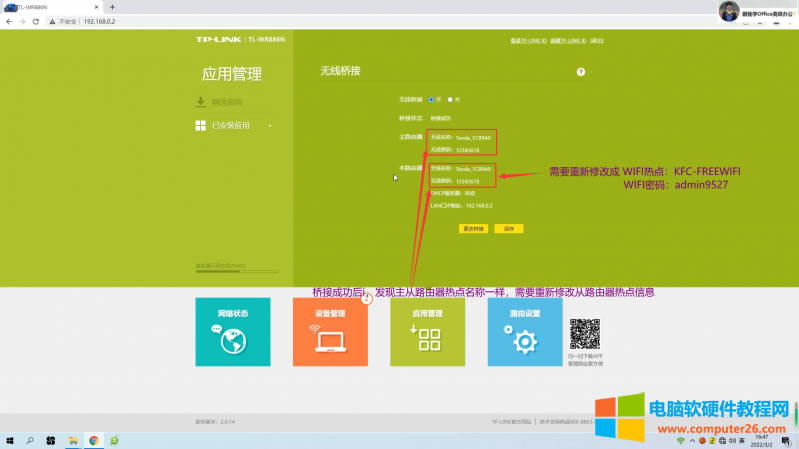Select the 关 radio for 无线桥接
The width and height of the screenshot is (799, 449).
click(x=450, y=99)
